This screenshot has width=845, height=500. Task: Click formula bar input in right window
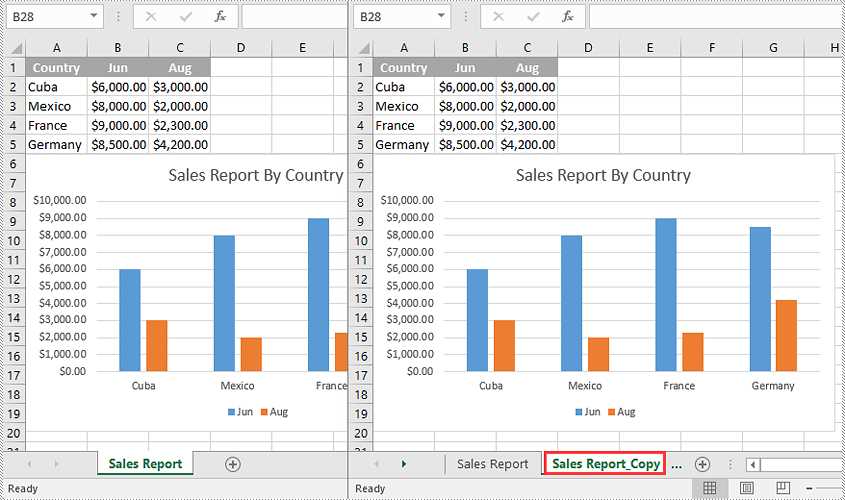tap(717, 17)
